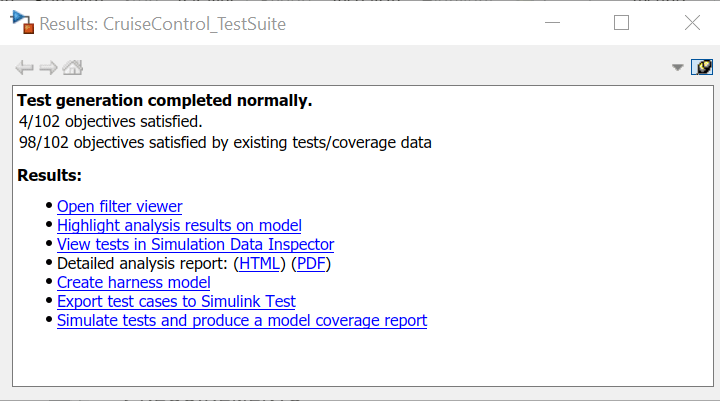Click the 'Test generation completed normally' heading

tap(165, 101)
